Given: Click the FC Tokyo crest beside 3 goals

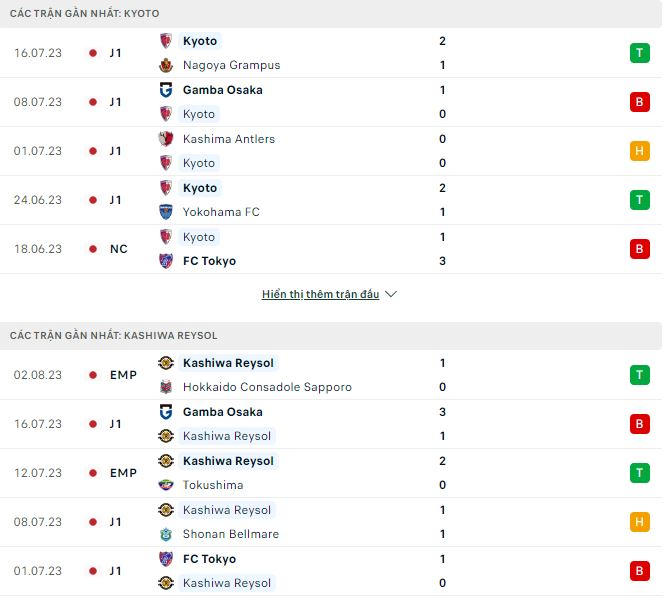Looking at the screenshot, I should (x=166, y=261).
